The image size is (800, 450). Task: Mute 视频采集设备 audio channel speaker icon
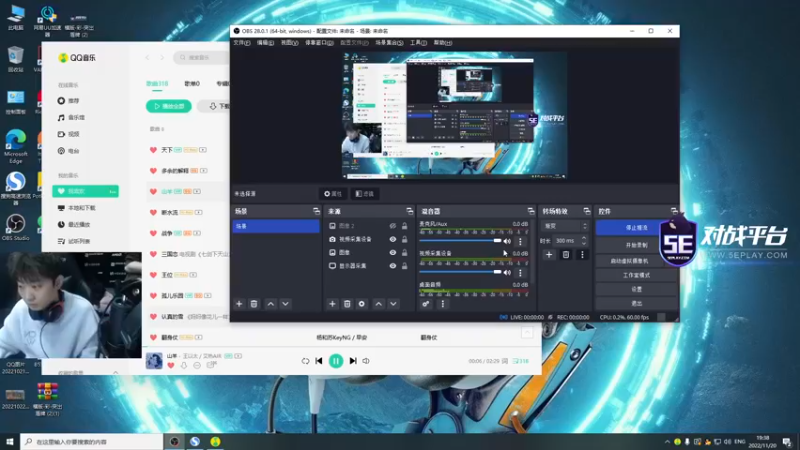coord(507,273)
